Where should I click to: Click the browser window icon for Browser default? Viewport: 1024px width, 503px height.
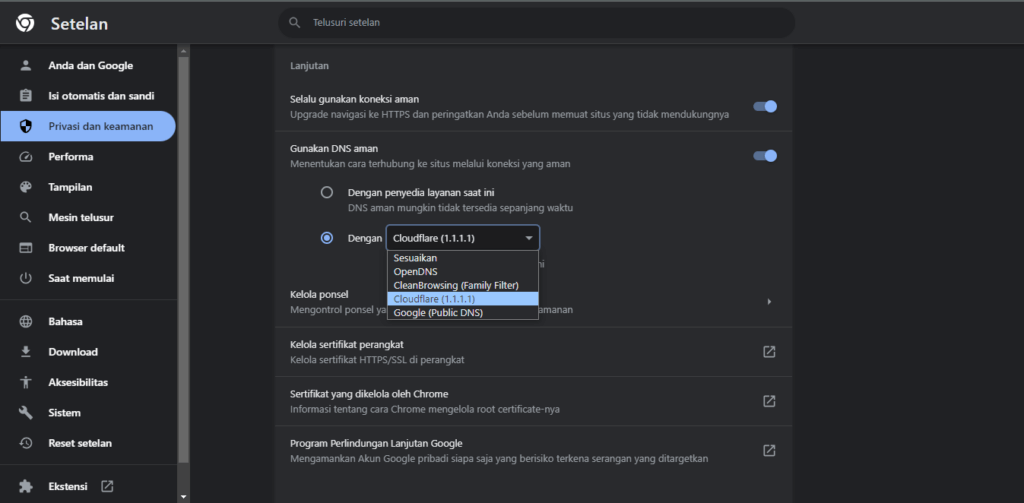coord(25,248)
